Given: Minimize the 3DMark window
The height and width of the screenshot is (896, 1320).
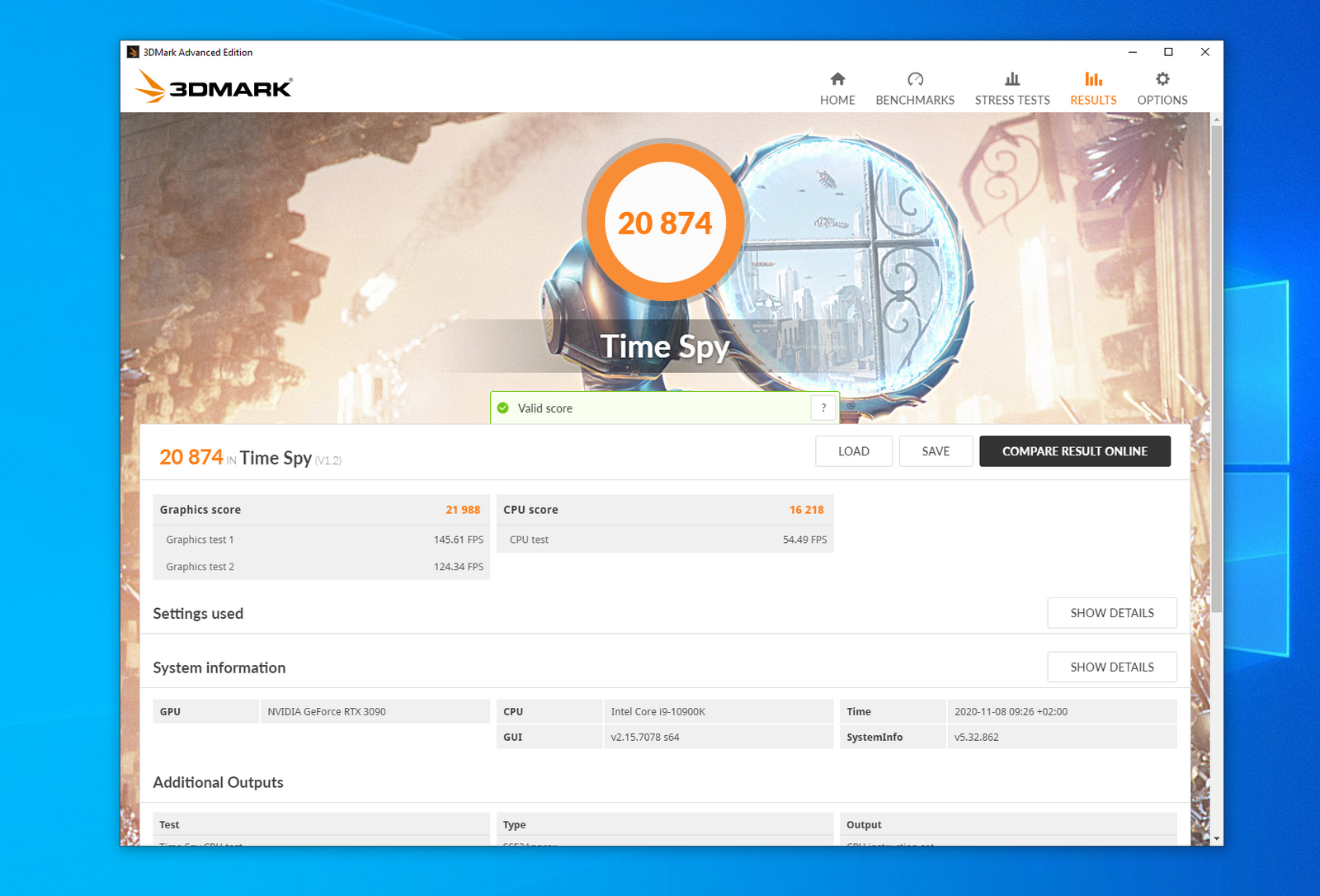Looking at the screenshot, I should [1133, 52].
